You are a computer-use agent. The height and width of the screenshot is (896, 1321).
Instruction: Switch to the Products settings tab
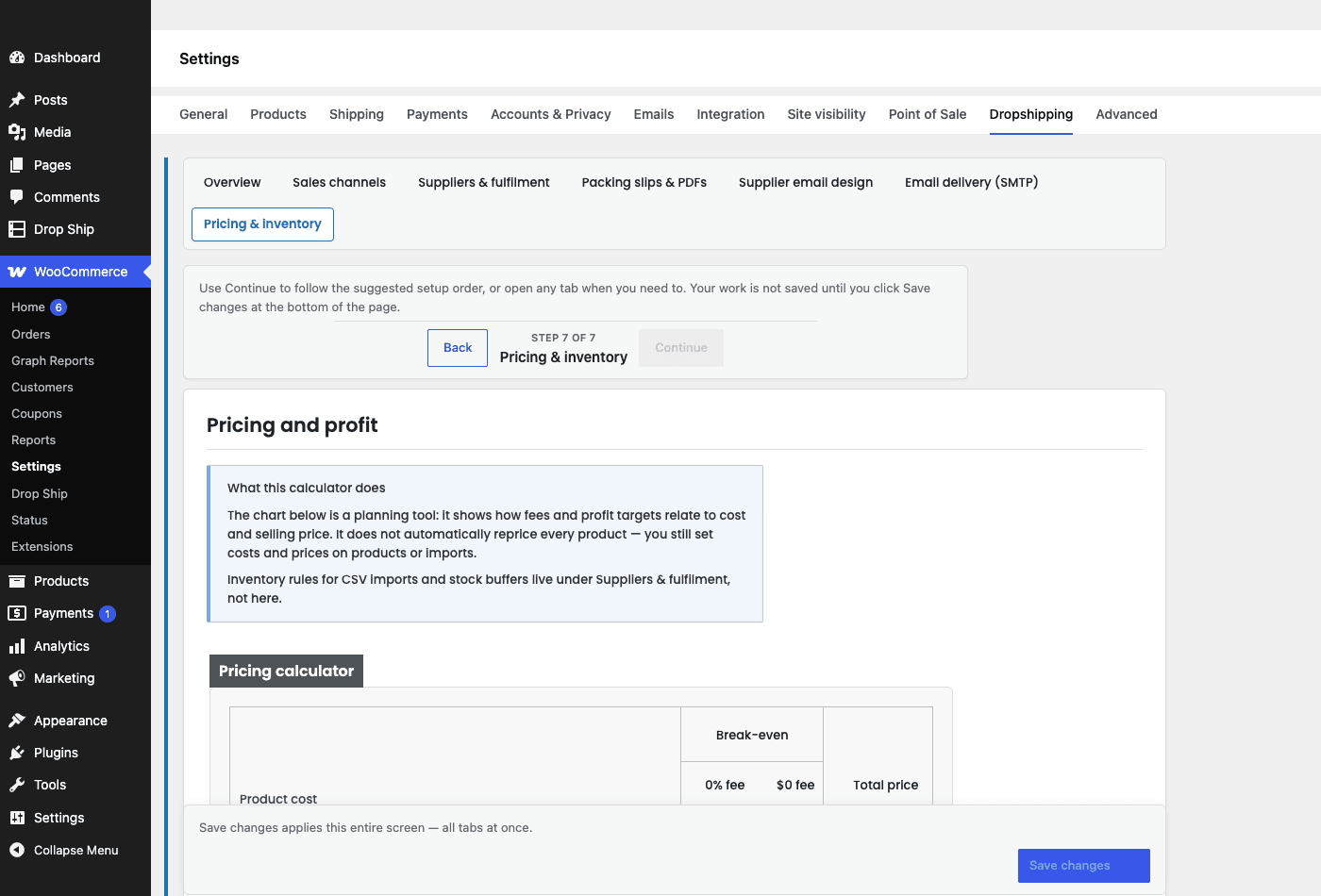(278, 114)
